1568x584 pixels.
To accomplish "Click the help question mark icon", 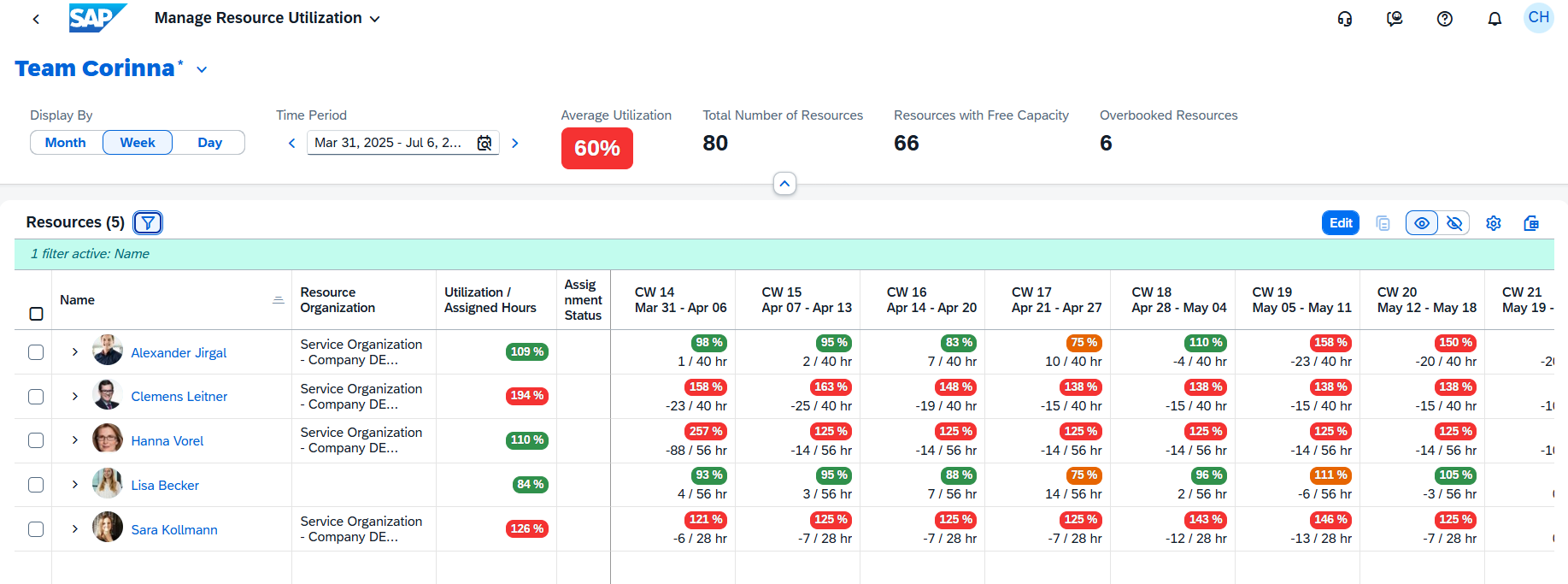I will [1444, 19].
